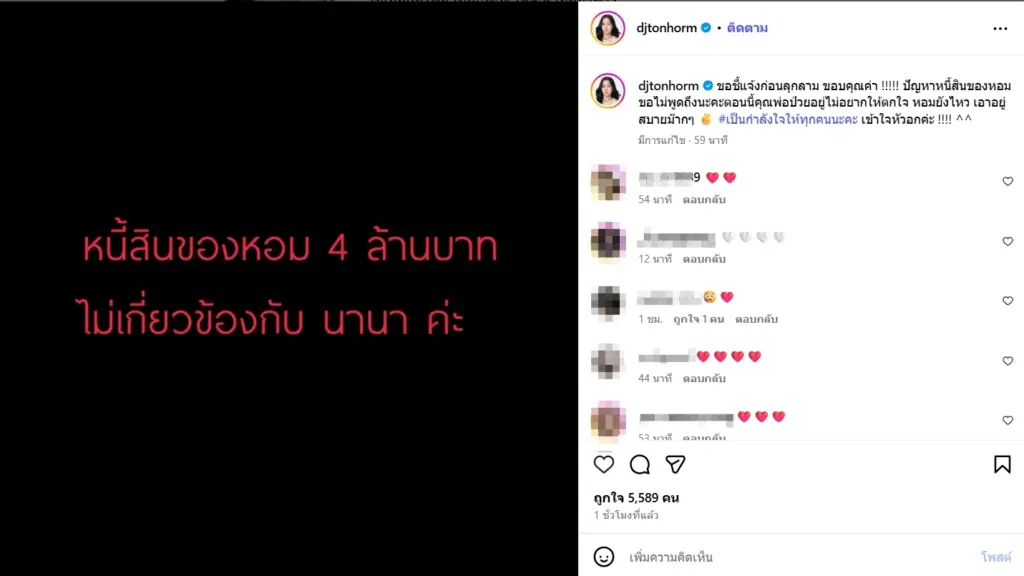Like the first comment posted 54 minutes ago

click(1008, 181)
